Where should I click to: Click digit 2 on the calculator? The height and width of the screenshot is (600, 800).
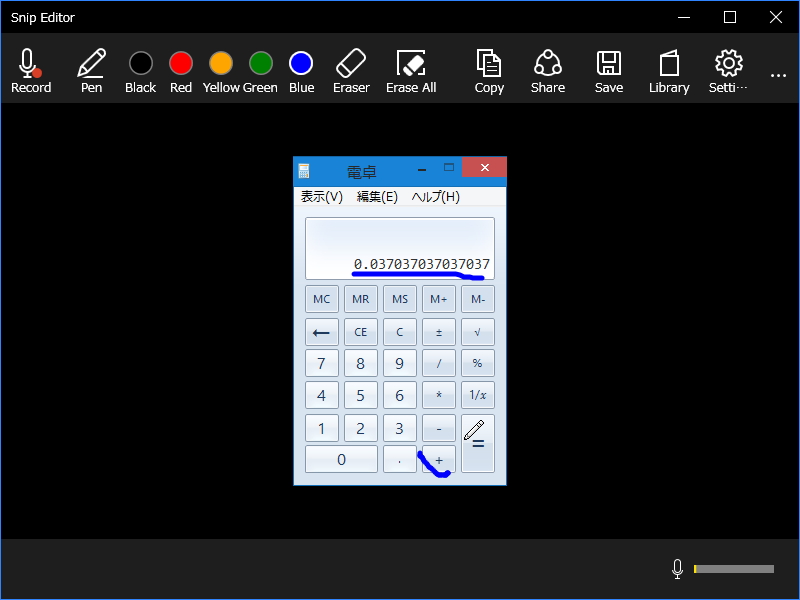tap(361, 428)
